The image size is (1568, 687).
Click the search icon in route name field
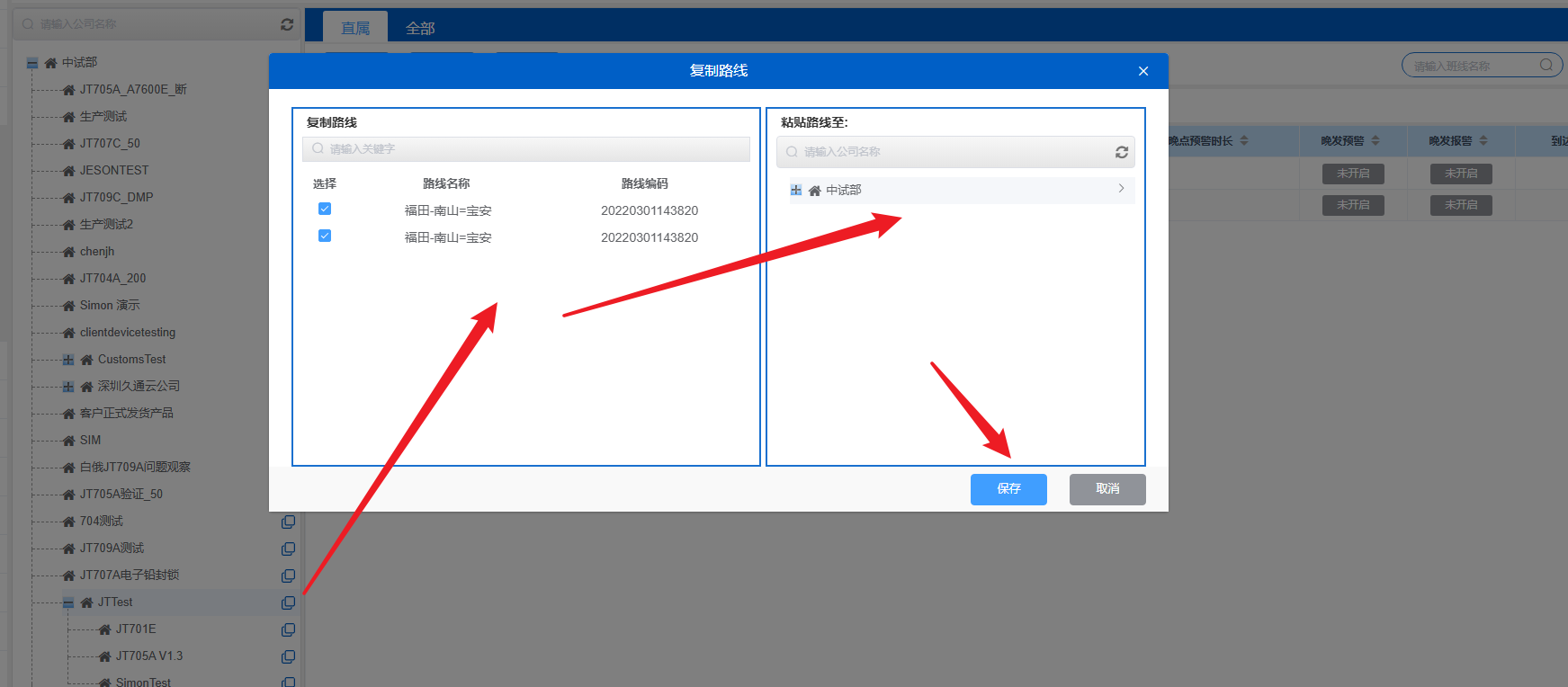point(1546,65)
